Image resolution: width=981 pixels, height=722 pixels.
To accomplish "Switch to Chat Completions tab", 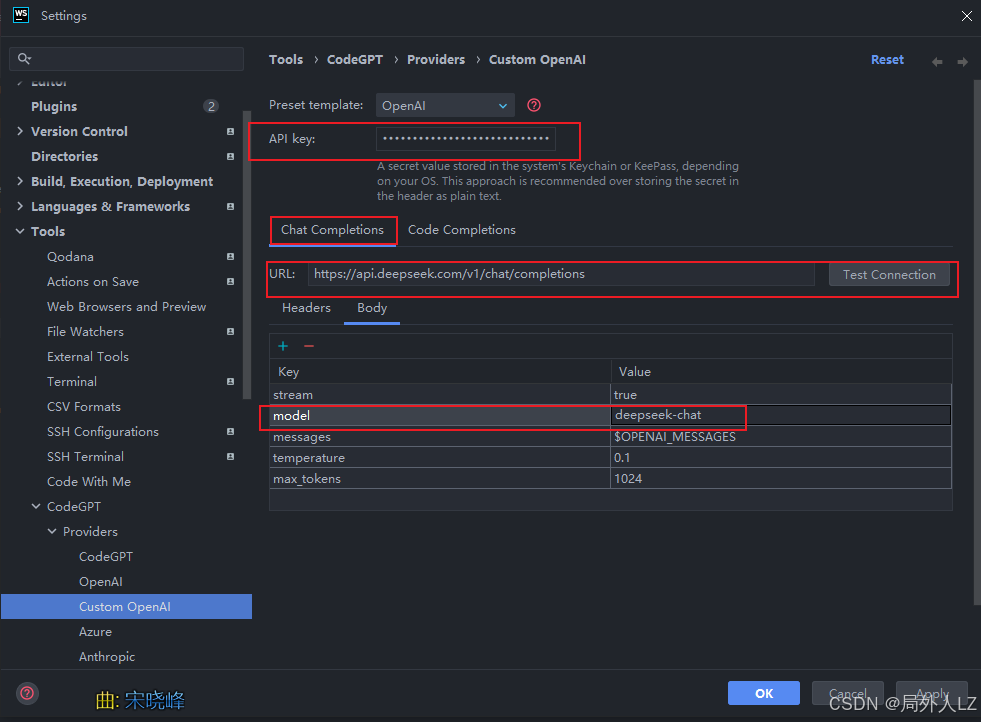I will (x=332, y=230).
